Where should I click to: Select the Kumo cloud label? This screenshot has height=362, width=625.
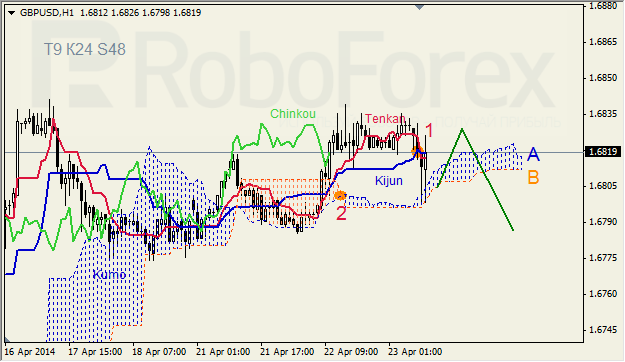pyautogui.click(x=109, y=275)
